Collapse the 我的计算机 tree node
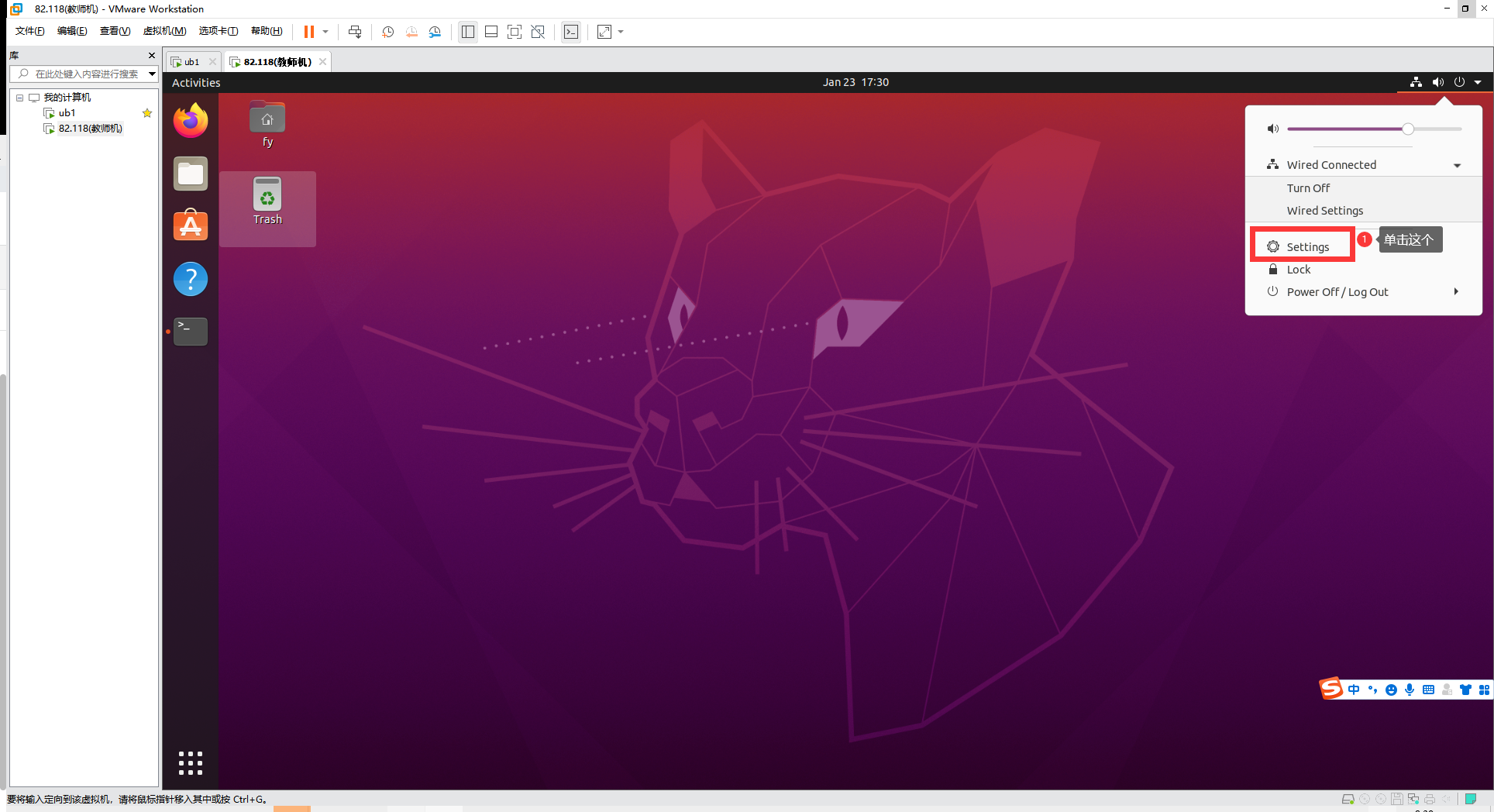The height and width of the screenshot is (812, 1494). point(20,98)
